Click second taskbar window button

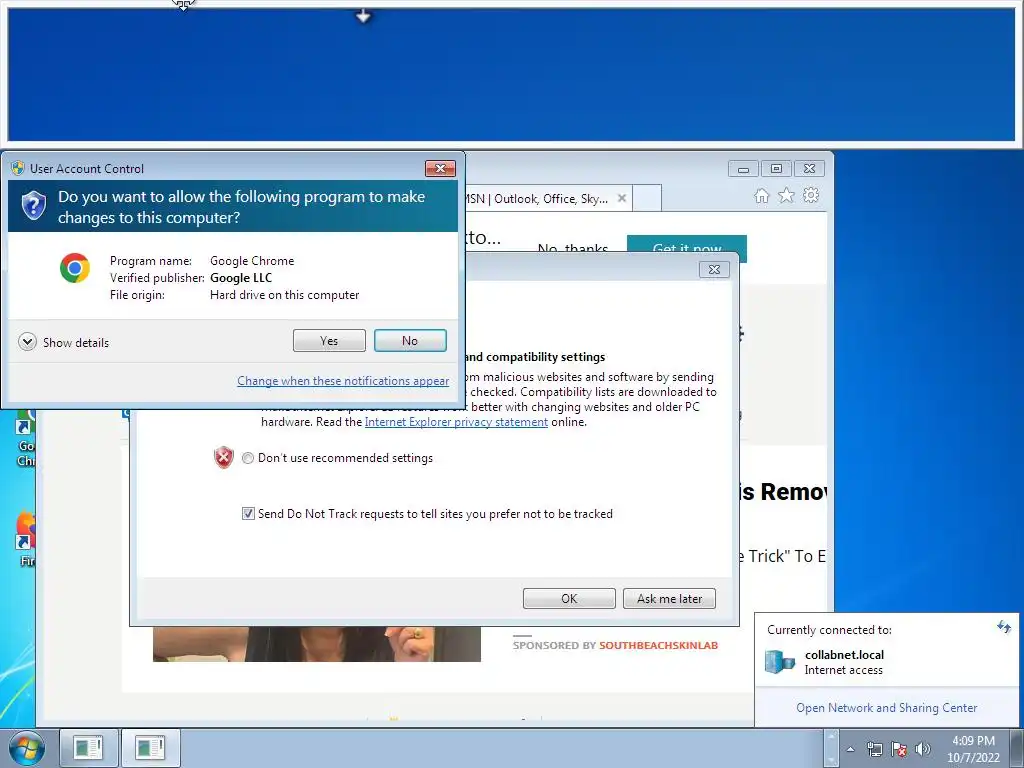(x=150, y=748)
